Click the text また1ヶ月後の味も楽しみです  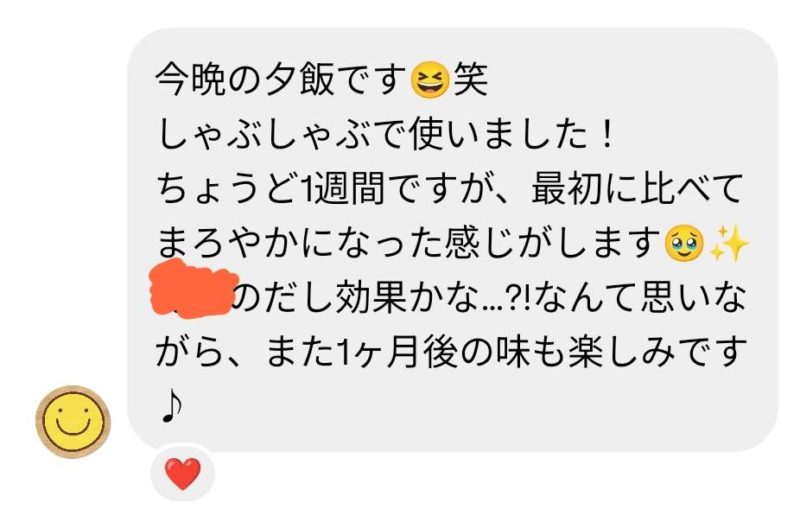pos(505,353)
